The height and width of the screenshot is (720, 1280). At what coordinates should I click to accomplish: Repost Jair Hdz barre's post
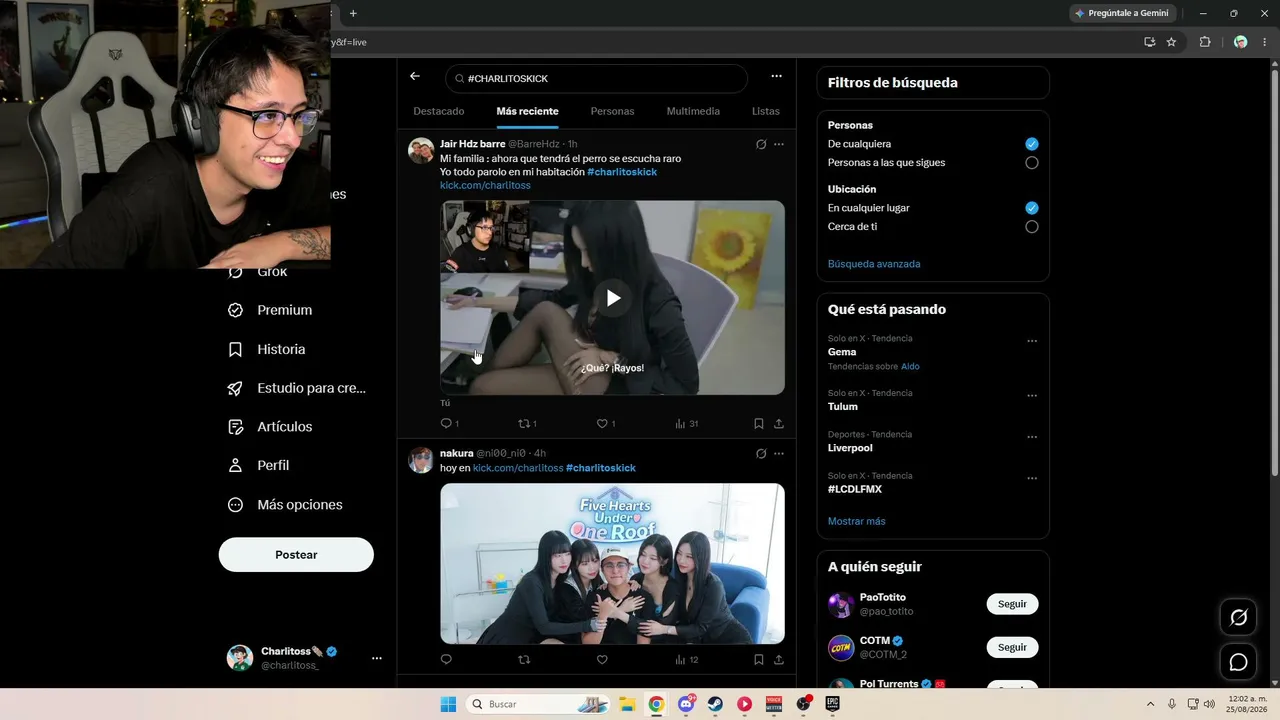[524, 423]
